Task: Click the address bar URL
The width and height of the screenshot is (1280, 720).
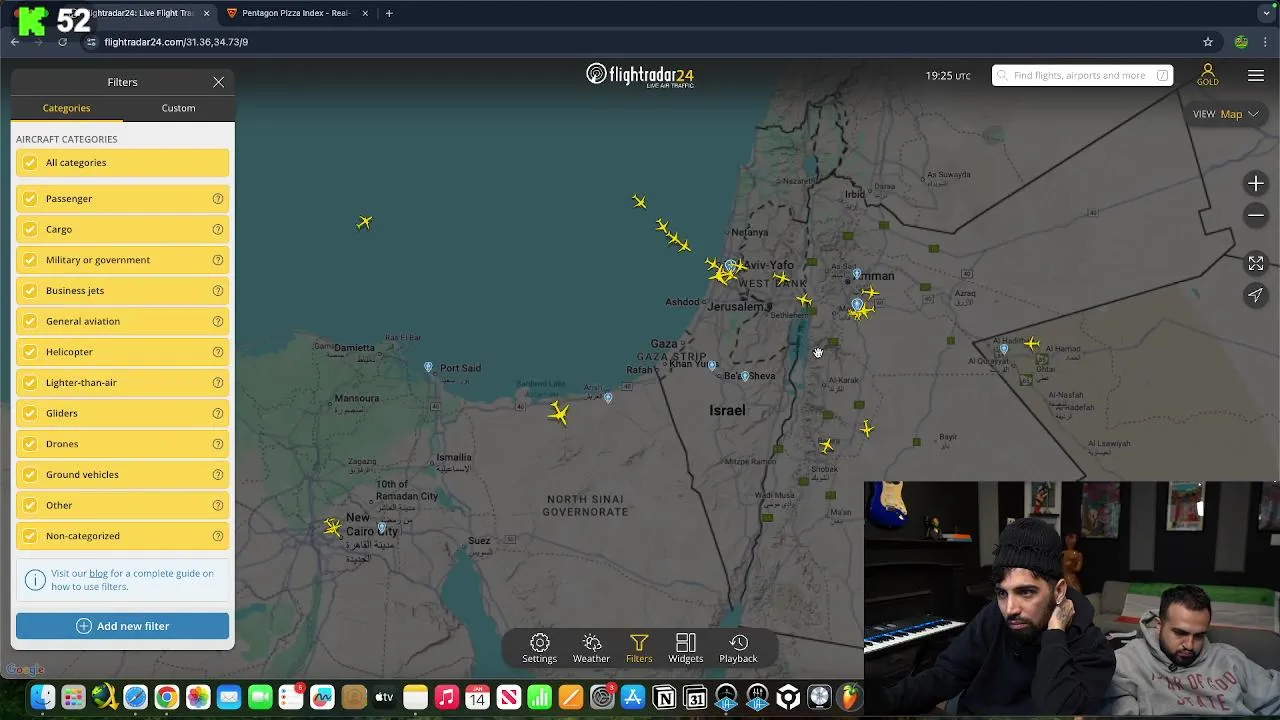Action: [x=176, y=42]
